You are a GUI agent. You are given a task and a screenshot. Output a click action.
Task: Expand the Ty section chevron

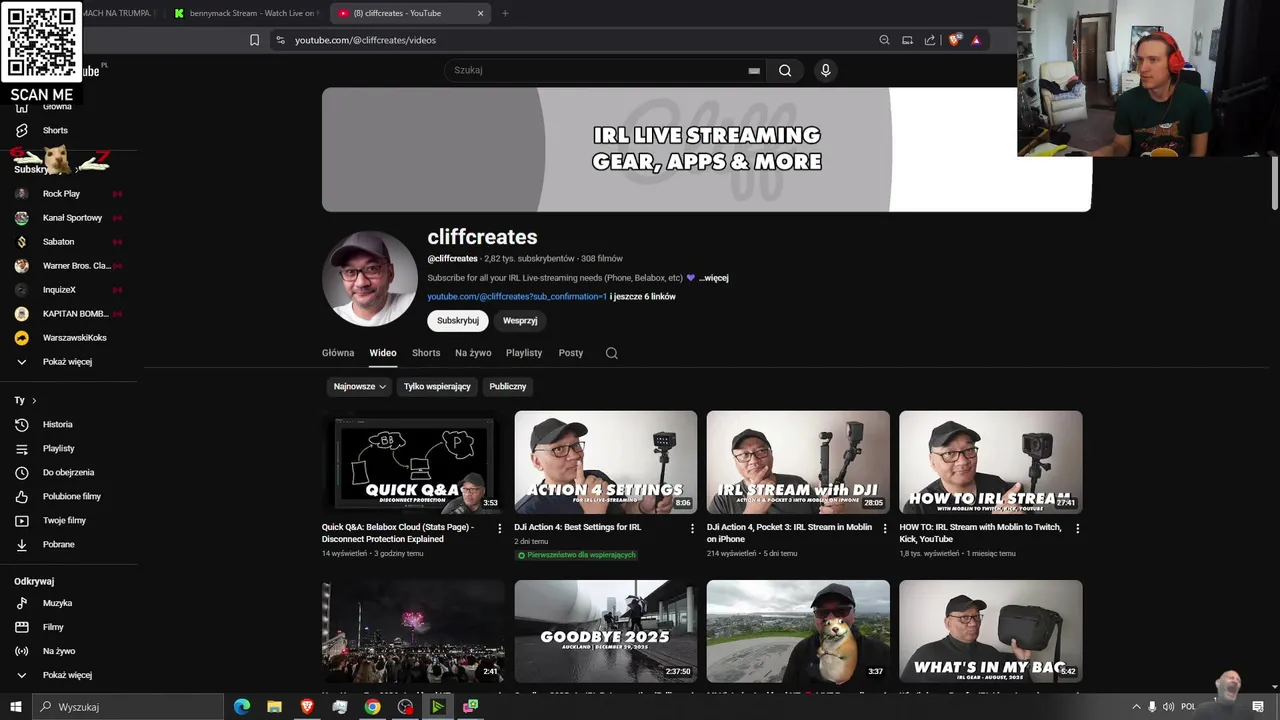(x=34, y=400)
